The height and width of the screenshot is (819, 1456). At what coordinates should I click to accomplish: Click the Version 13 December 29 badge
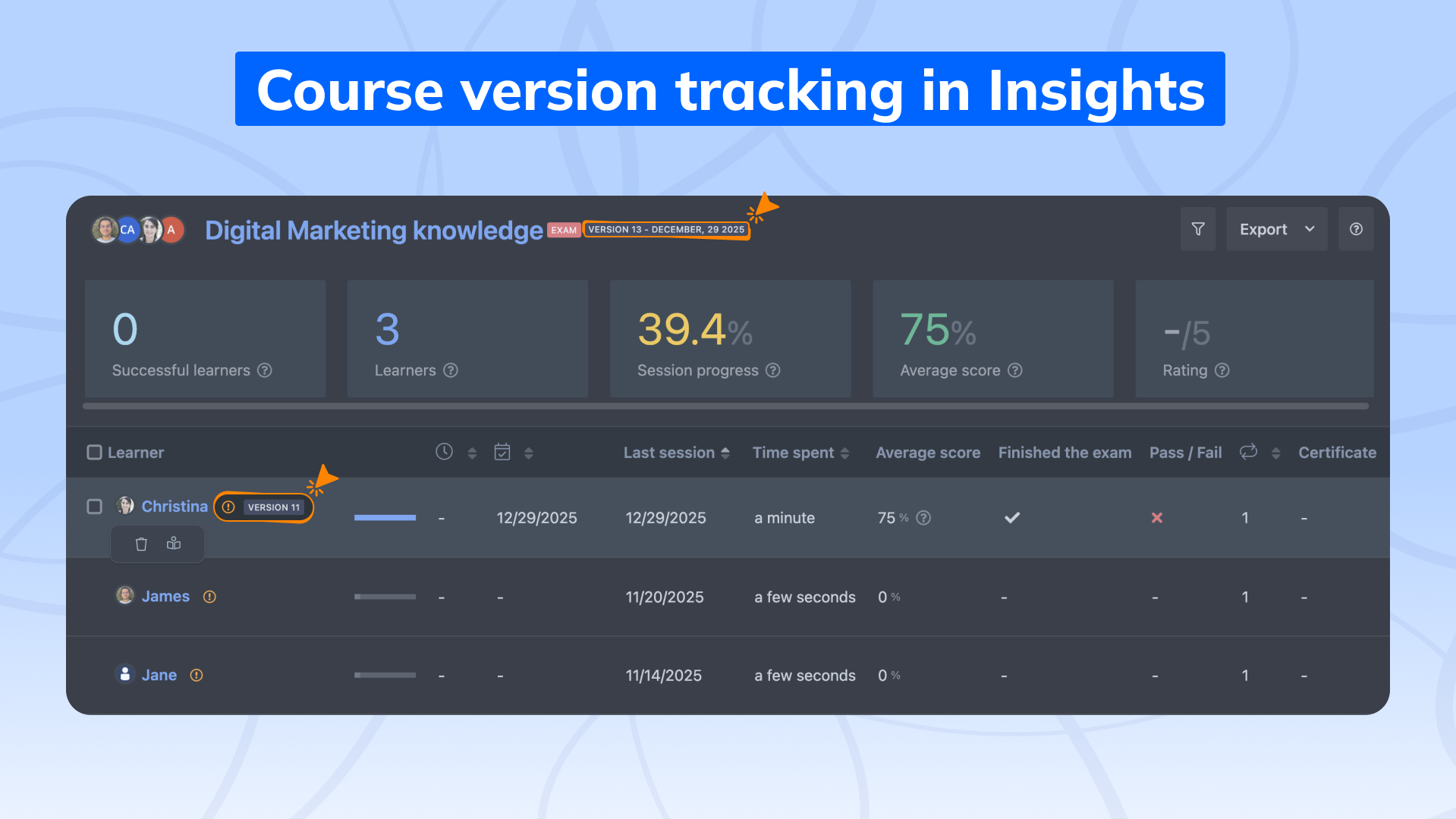click(x=666, y=230)
